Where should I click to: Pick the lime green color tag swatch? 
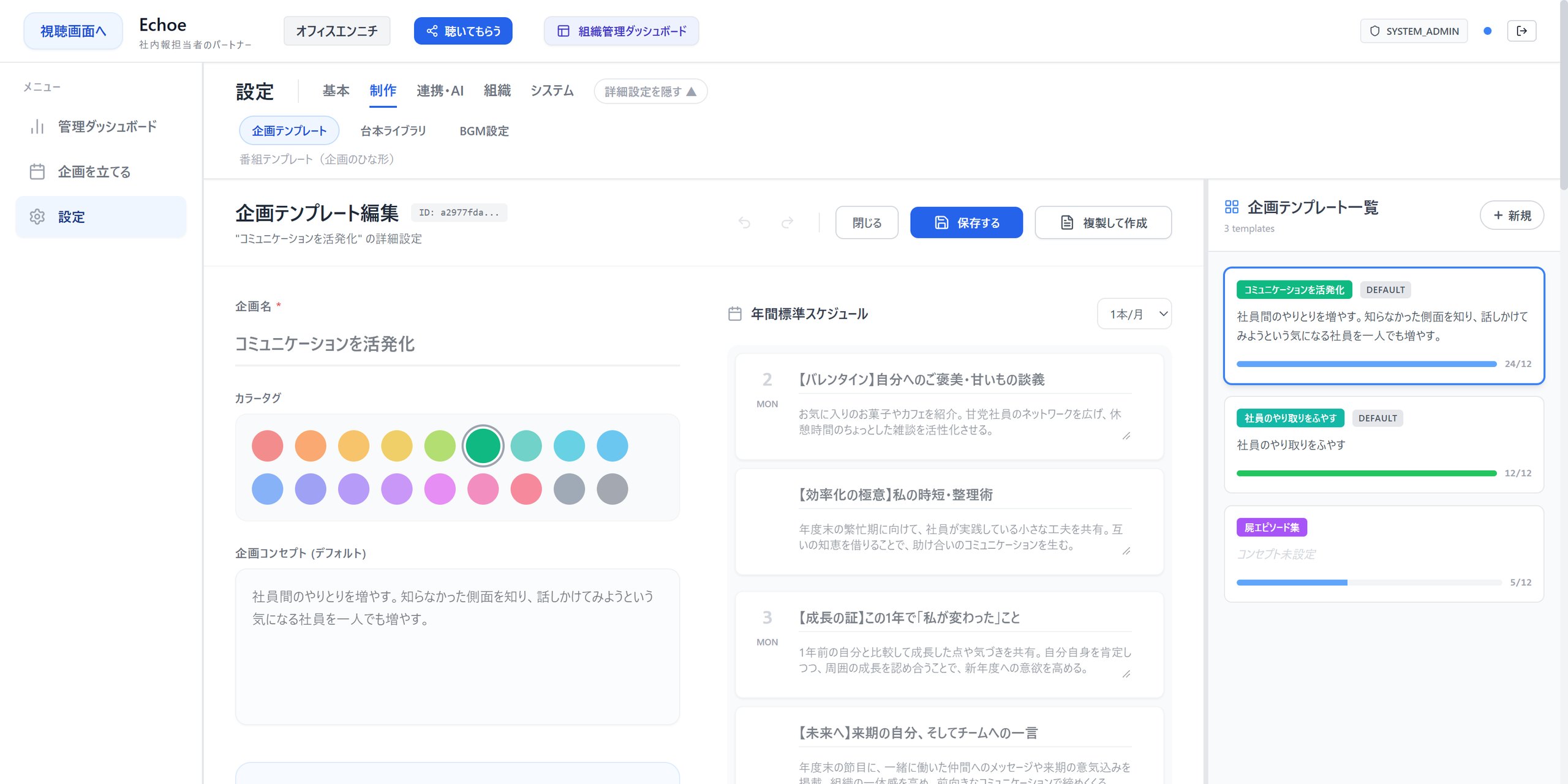pyautogui.click(x=440, y=445)
